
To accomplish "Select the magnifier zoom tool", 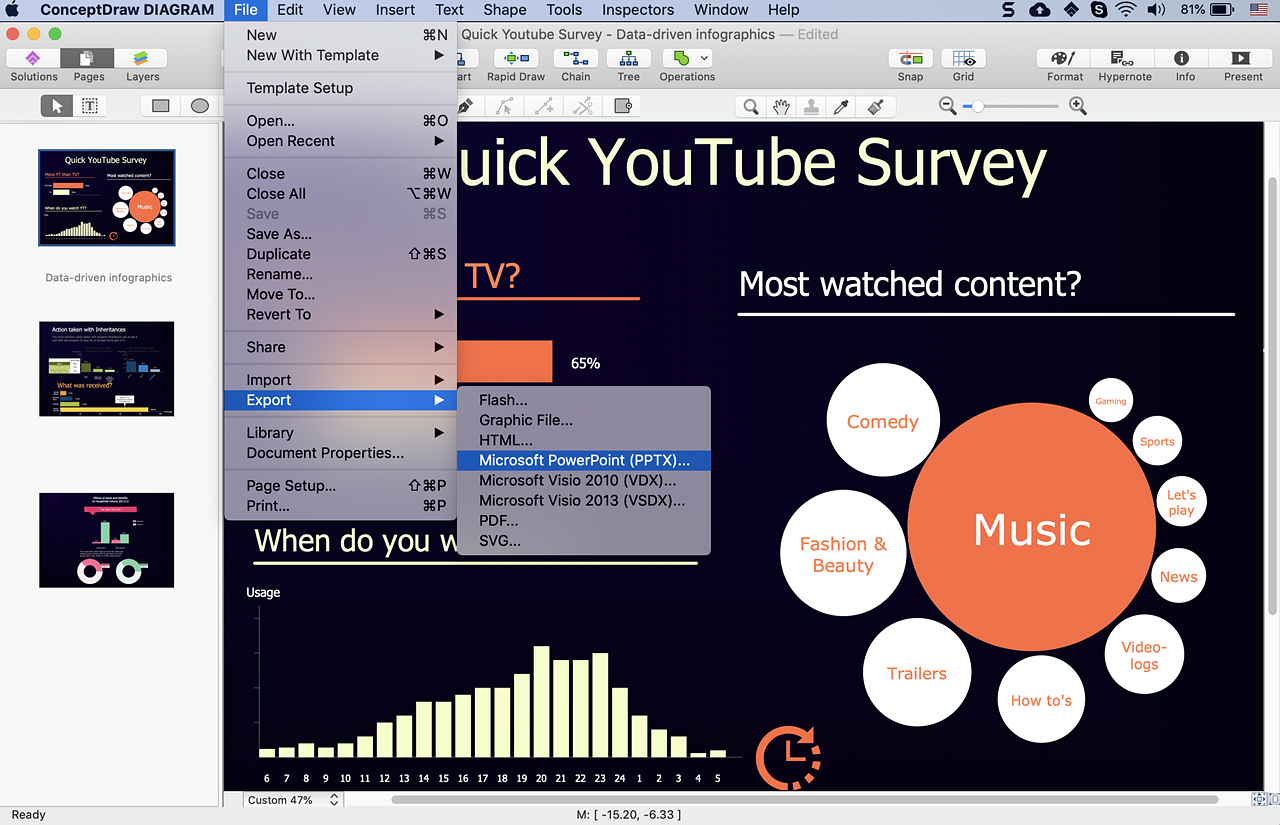I will pos(750,106).
